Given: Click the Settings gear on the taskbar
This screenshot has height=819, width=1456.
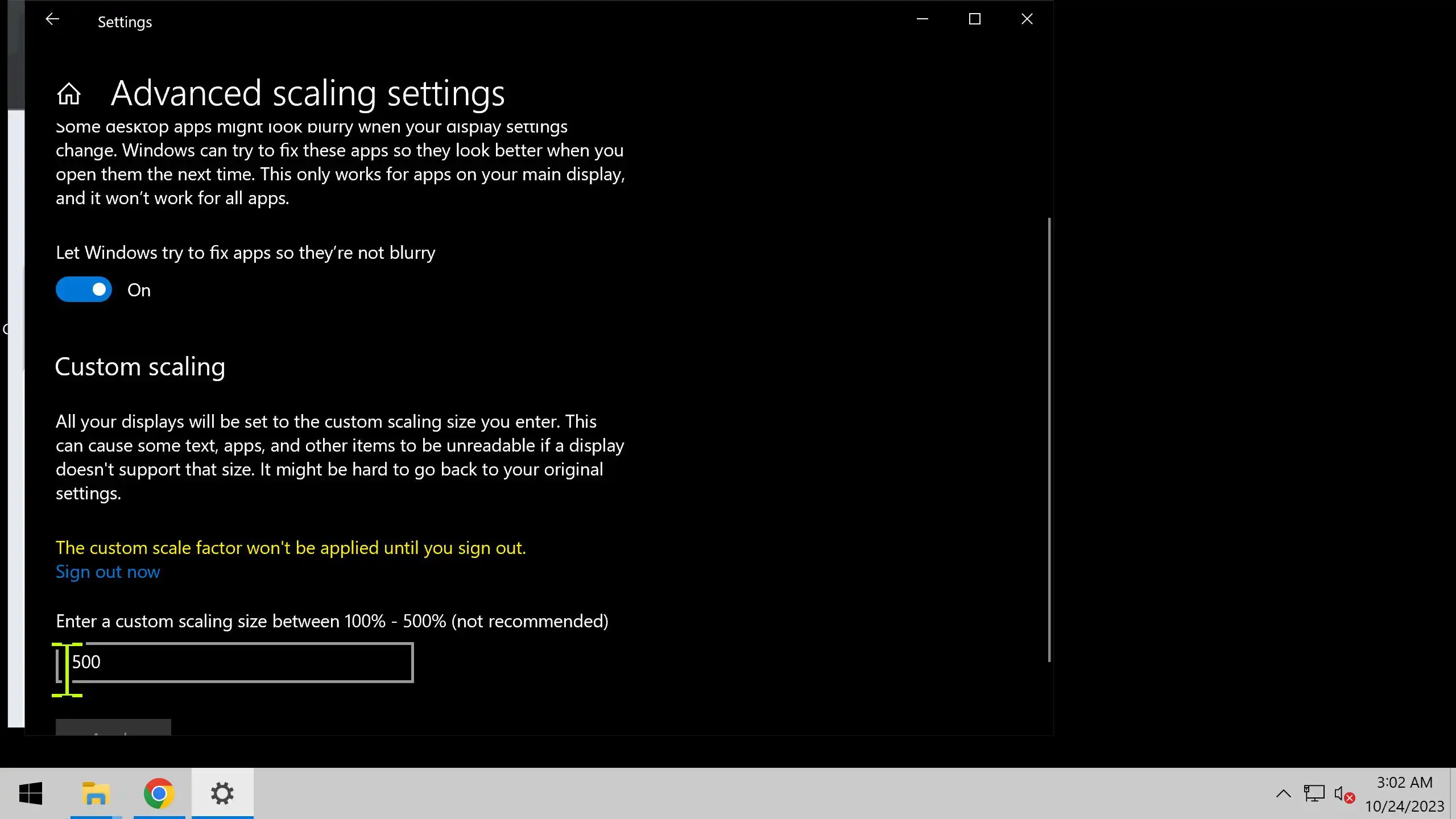Looking at the screenshot, I should [x=222, y=793].
